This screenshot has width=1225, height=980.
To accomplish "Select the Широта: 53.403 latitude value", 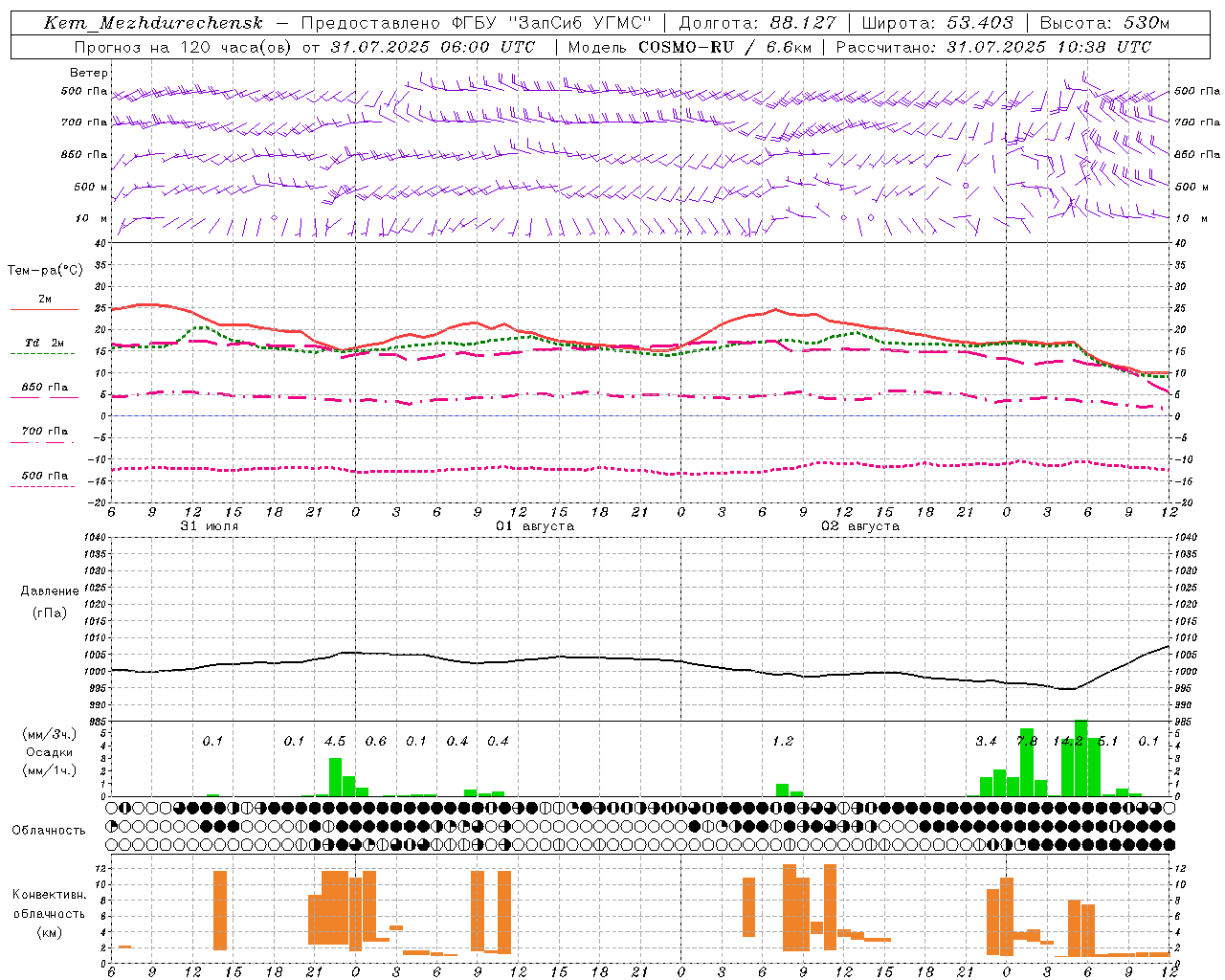I will (x=937, y=23).
